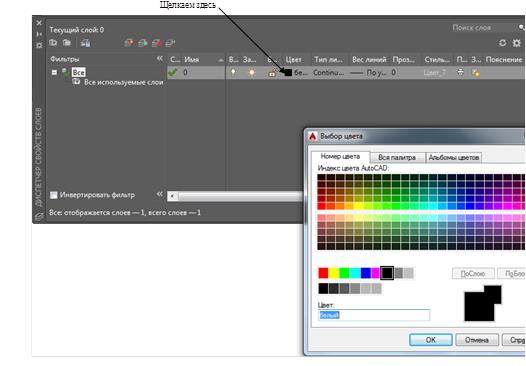Pick the magenta standard color swatch

(x=375, y=273)
